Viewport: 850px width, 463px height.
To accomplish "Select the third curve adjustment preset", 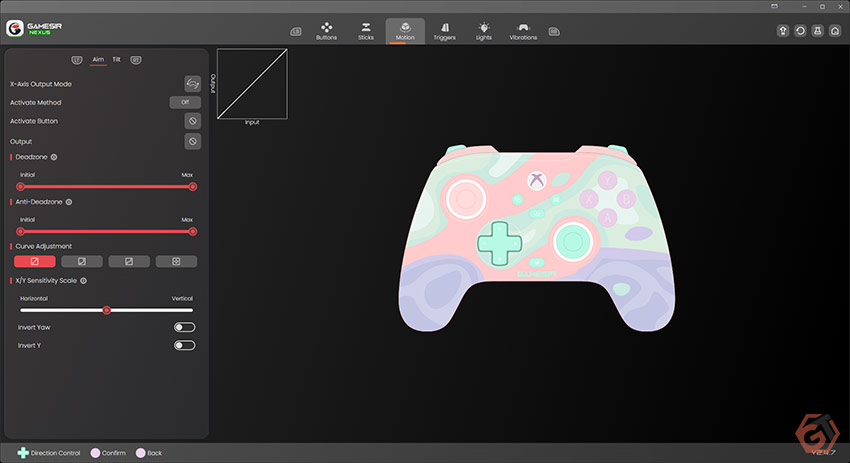I will 129,261.
